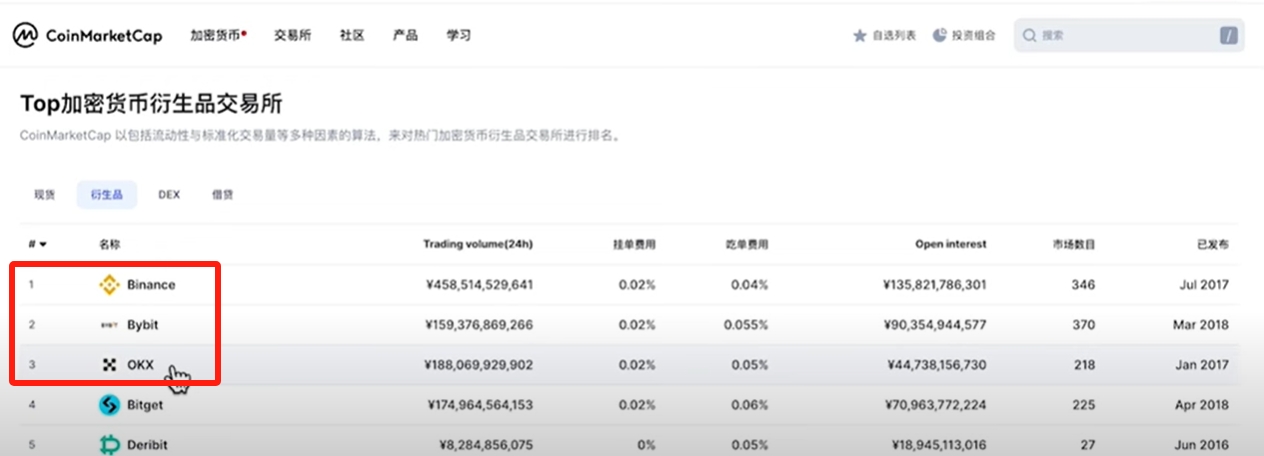The height and width of the screenshot is (456, 1264).
Task: Switch to the 现货 tab
Action: 45,195
